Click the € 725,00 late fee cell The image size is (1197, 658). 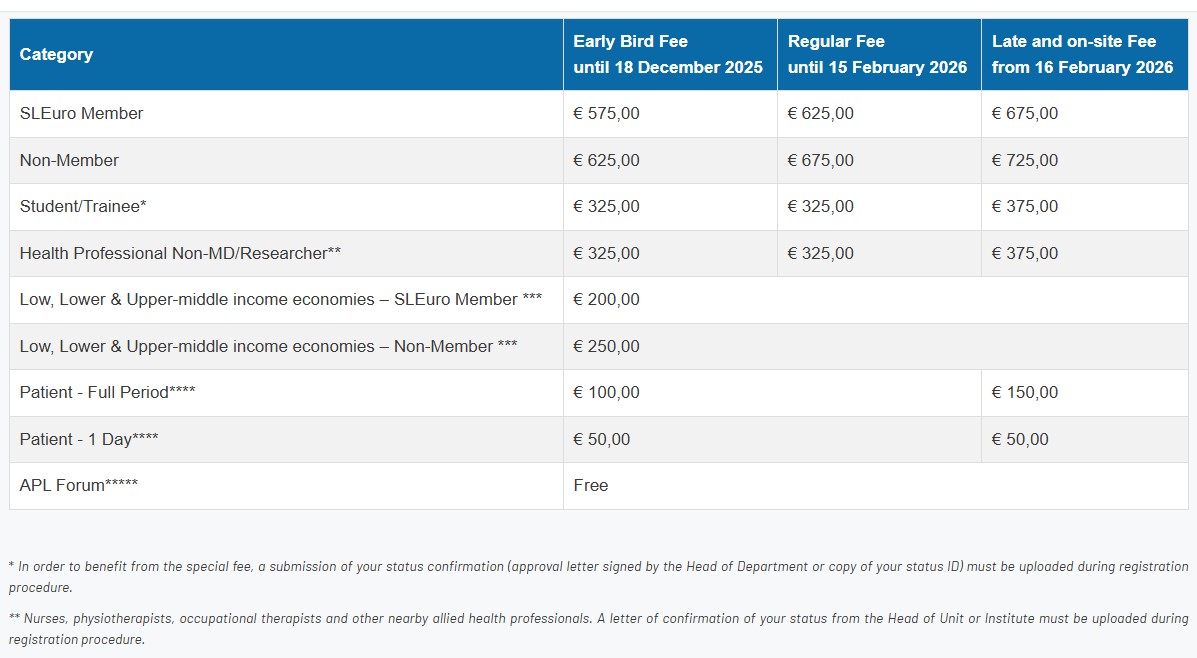(1024, 160)
